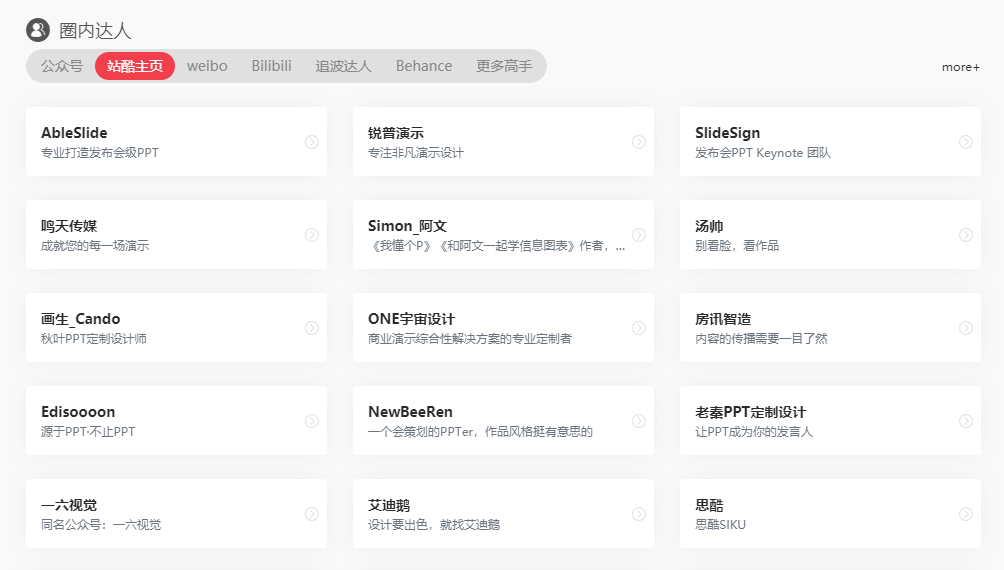Click the arrow icon on 锐普演示 card

(639, 142)
